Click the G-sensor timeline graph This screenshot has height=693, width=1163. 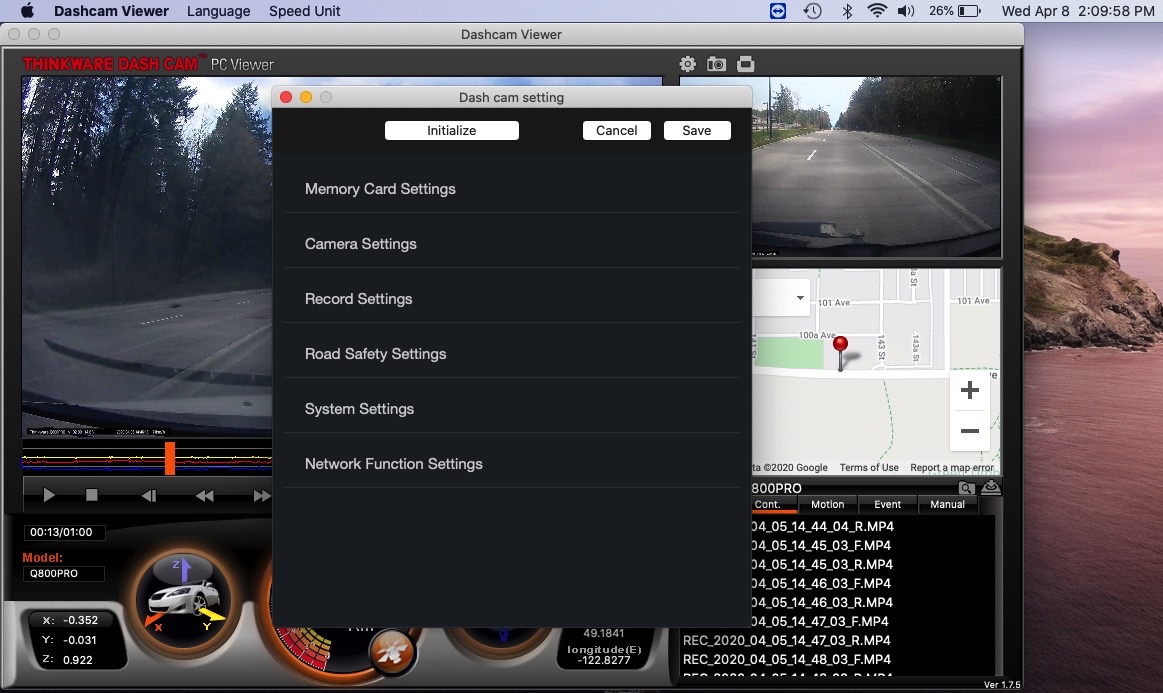pyautogui.click(x=147, y=459)
